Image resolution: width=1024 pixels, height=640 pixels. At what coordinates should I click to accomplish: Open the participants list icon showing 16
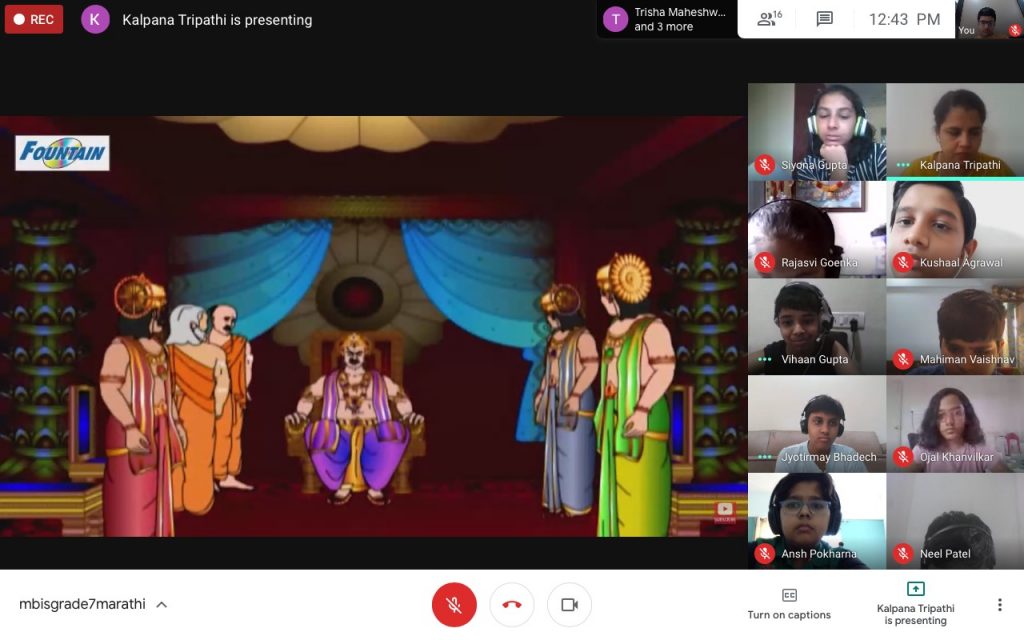(769, 18)
